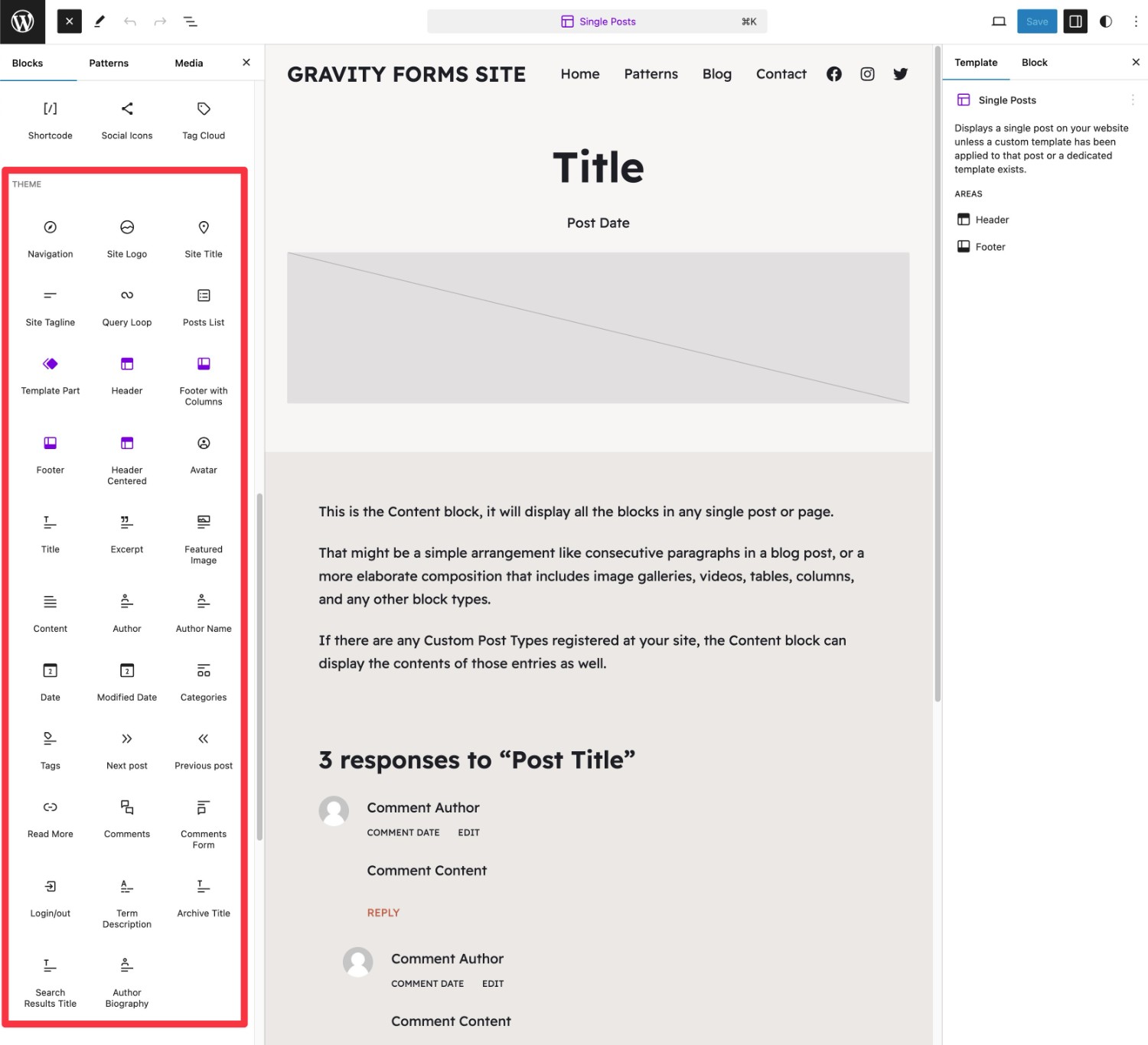1148x1045 pixels.
Task: Insert the Search Results Title block
Action: pyautogui.click(x=51, y=982)
